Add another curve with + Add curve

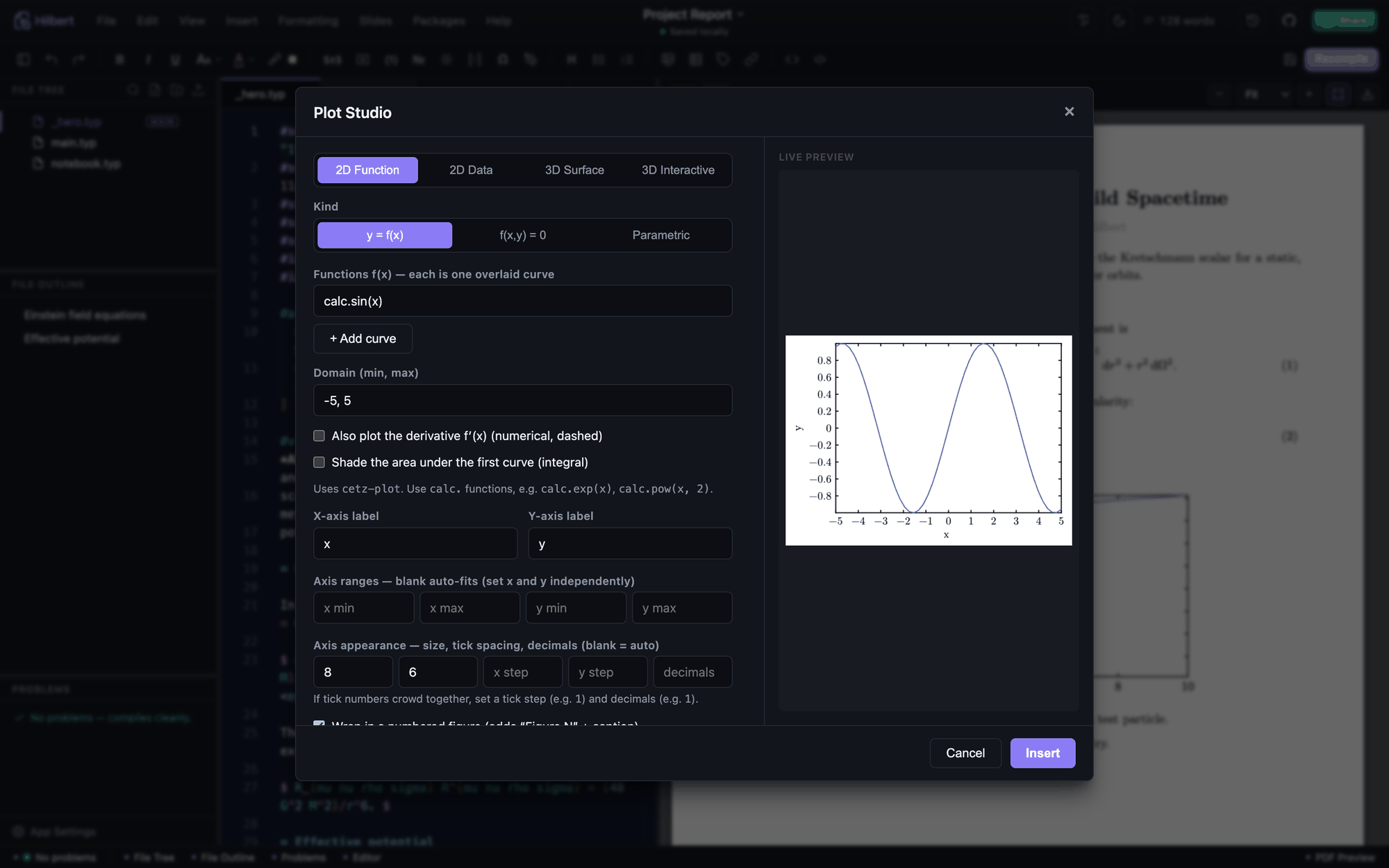click(x=363, y=339)
